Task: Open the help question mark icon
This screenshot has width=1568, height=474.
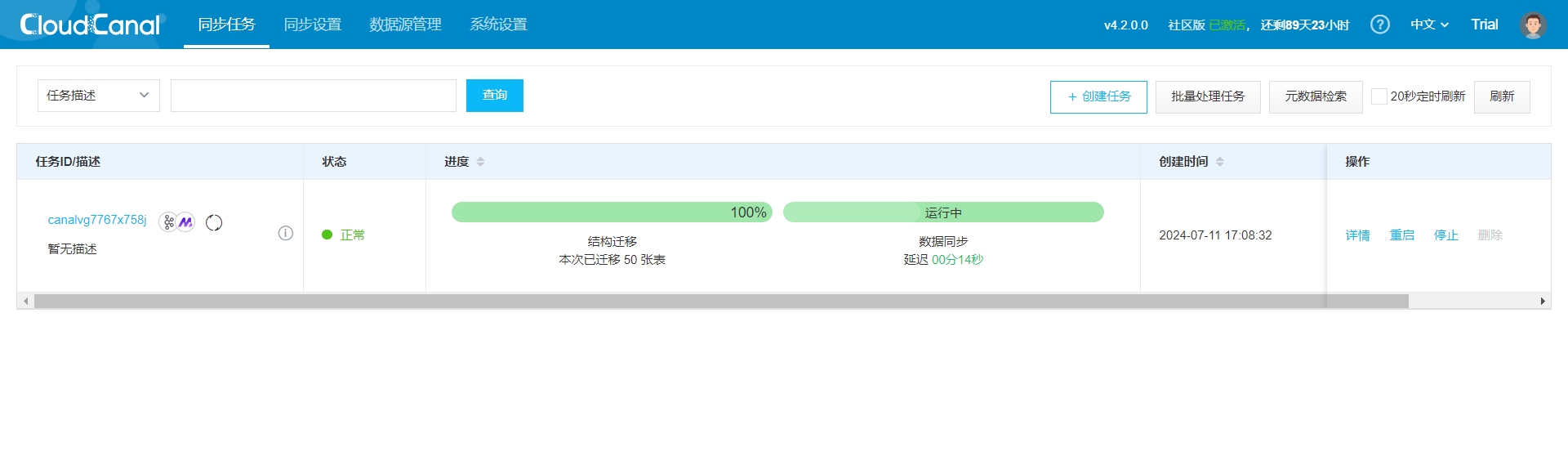Action: pyautogui.click(x=1379, y=25)
